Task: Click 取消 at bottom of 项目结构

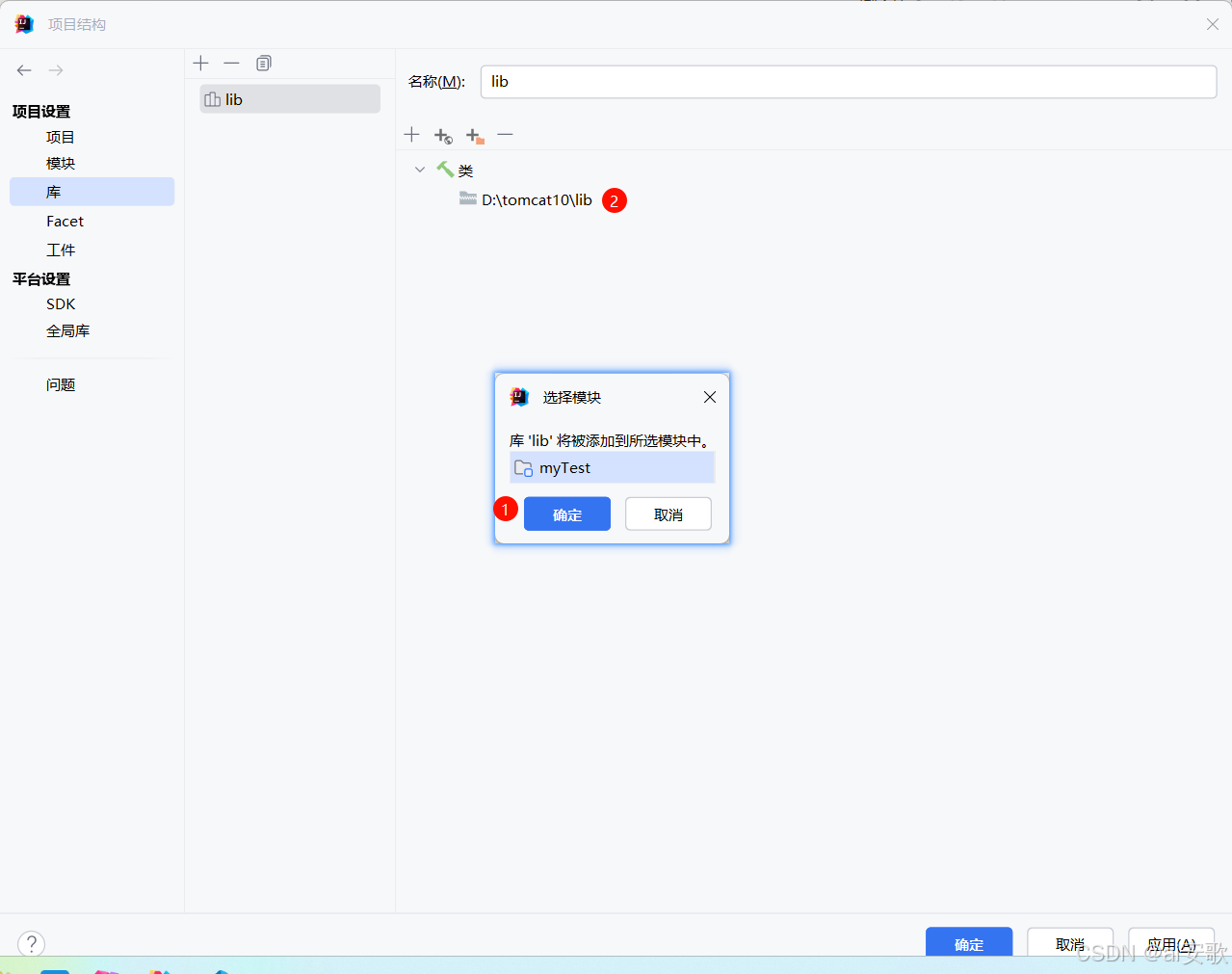Action: (1070, 942)
